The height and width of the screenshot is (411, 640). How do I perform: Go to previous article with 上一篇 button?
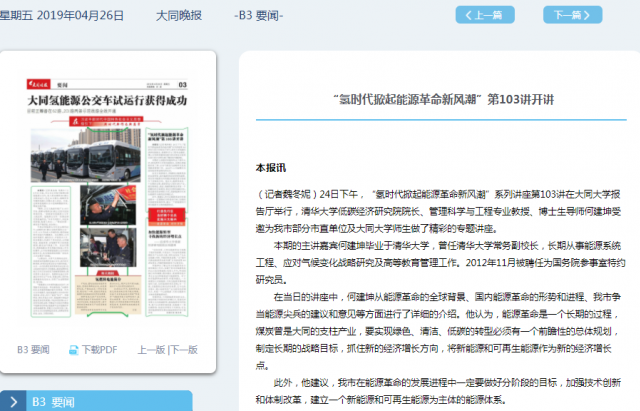[485, 15]
